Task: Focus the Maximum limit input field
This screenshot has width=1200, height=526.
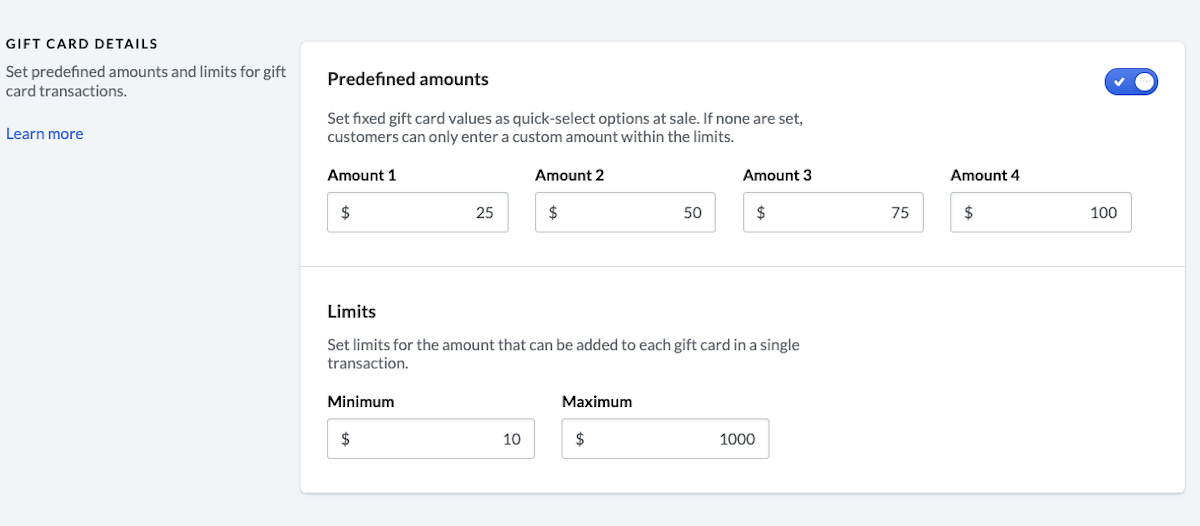Action: pyautogui.click(x=665, y=438)
